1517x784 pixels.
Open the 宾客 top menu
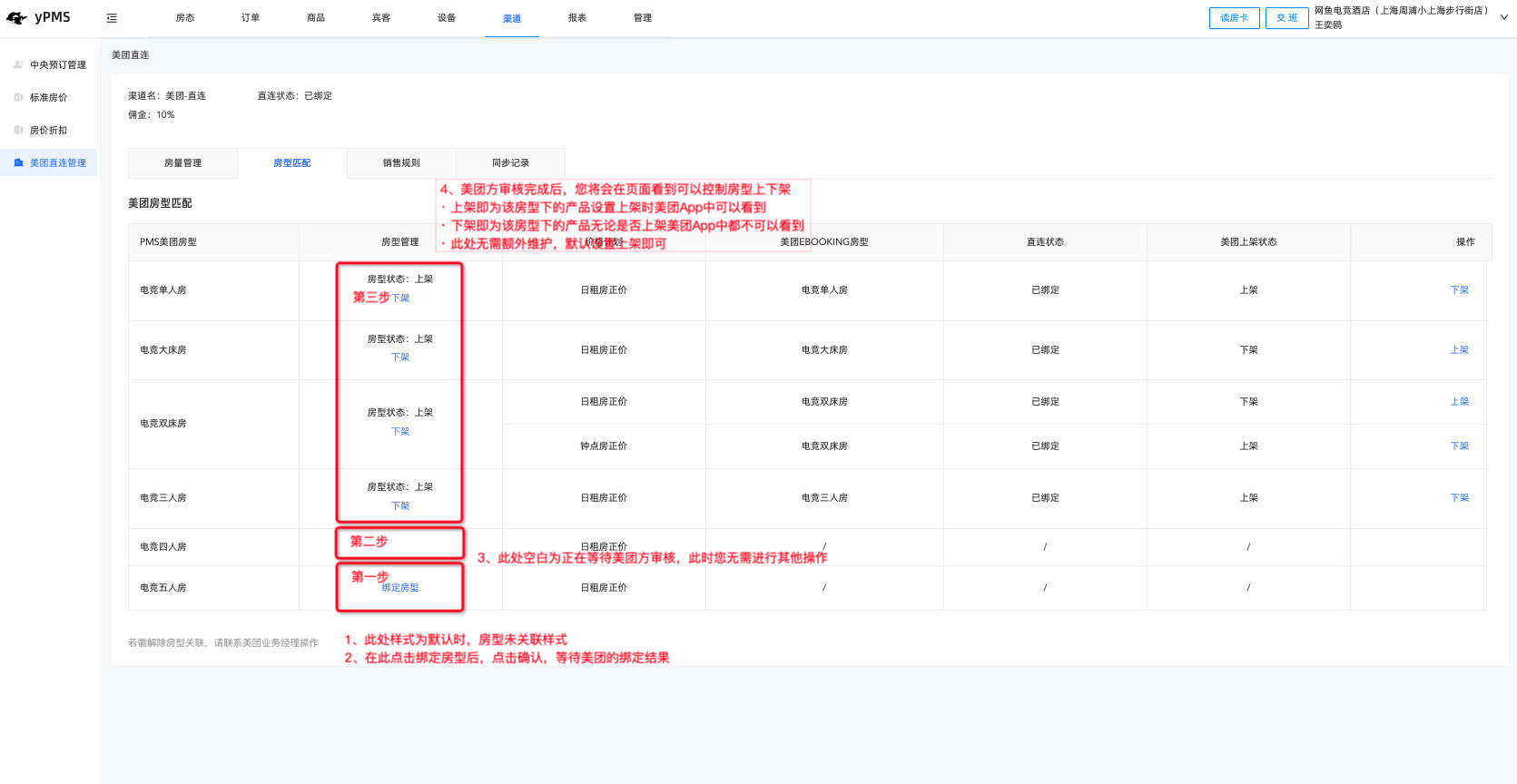[x=381, y=18]
